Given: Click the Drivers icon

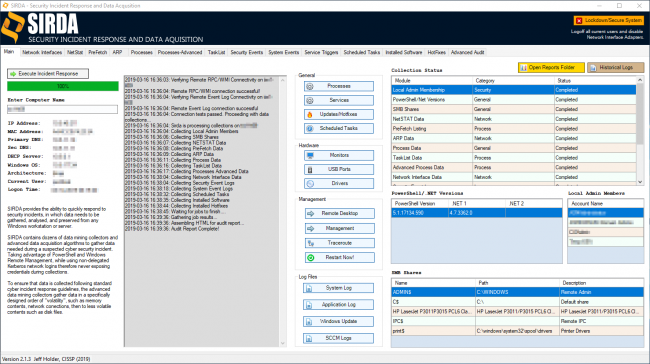Looking at the screenshot, I should (x=310, y=184).
